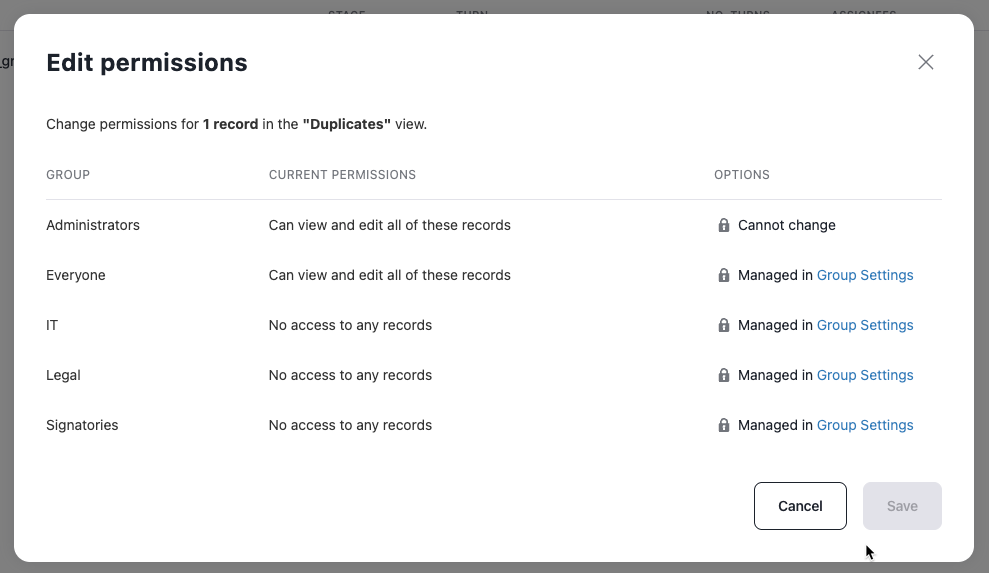This screenshot has height=573, width=989.
Task: Click the lock icon in IT row
Action: pos(724,325)
